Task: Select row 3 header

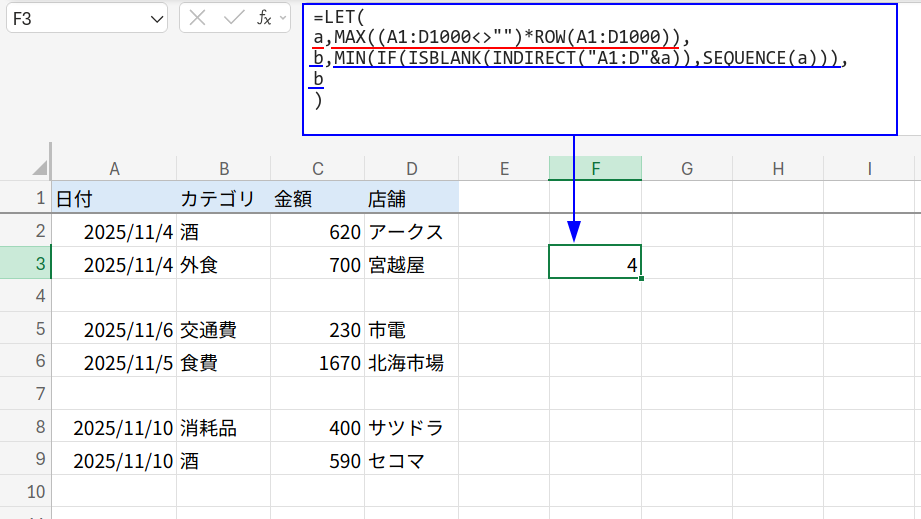Action: click(x=26, y=262)
